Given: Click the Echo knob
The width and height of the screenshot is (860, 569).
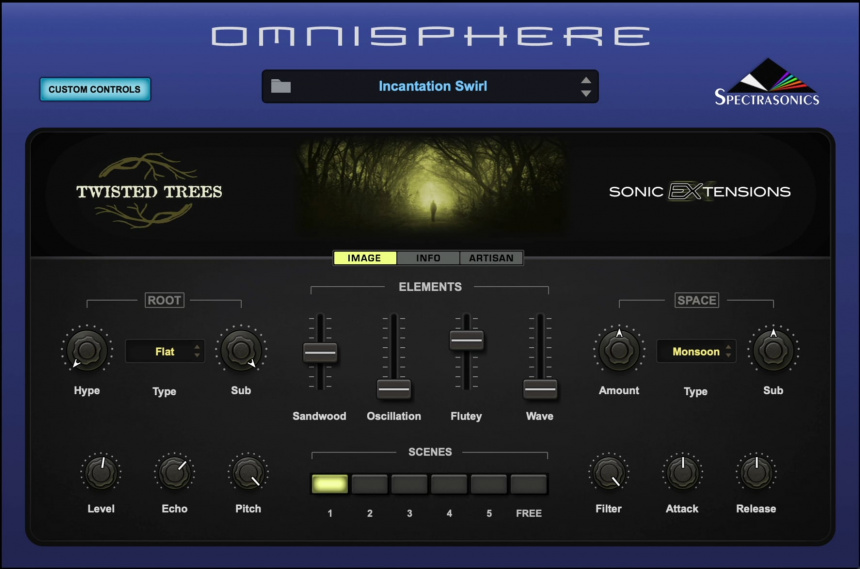Looking at the screenshot, I should (174, 472).
